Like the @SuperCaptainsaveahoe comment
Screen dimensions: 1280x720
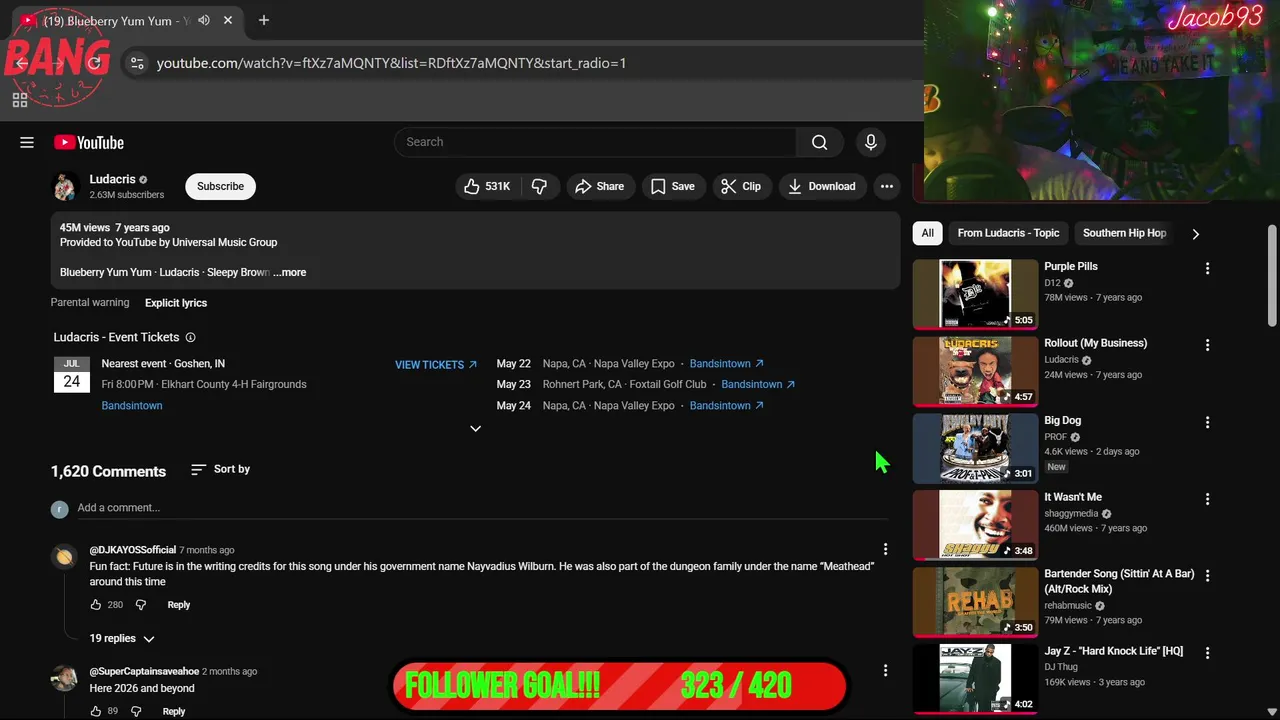(x=96, y=711)
